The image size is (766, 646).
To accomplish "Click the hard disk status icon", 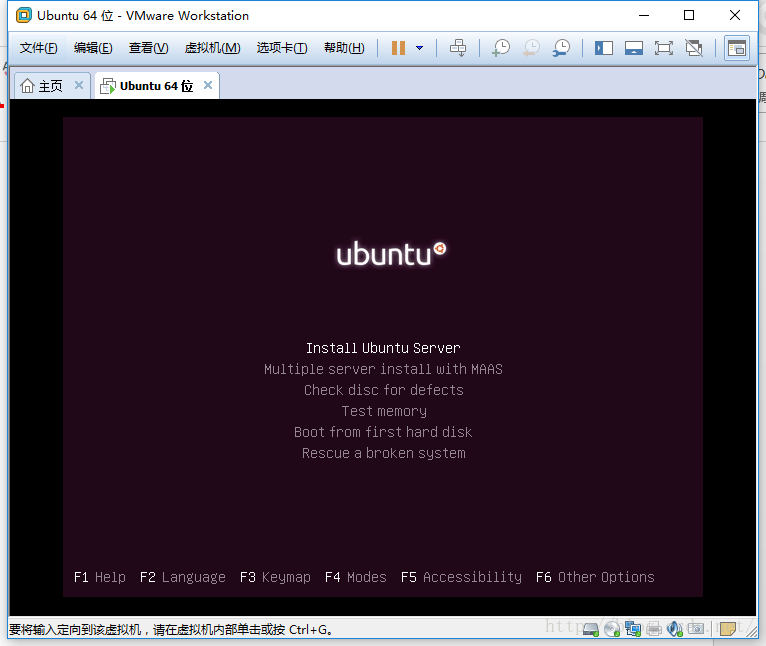I will coord(591,629).
